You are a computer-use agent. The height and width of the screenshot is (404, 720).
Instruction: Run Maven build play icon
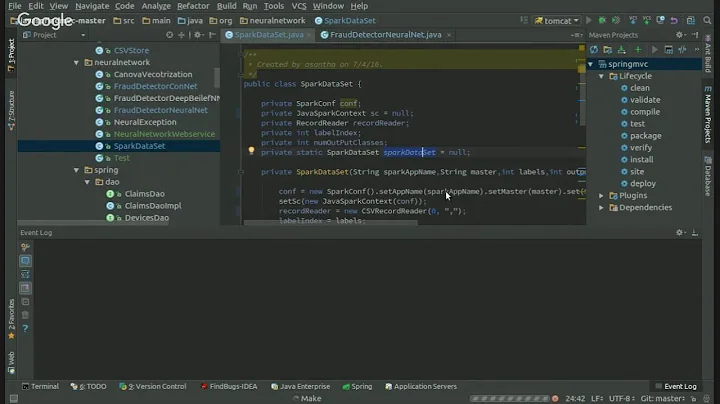tap(654, 50)
